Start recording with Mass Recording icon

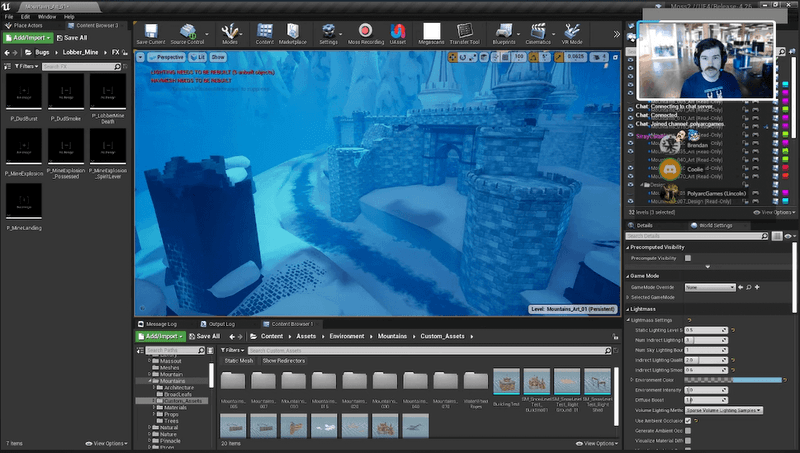(x=366, y=32)
